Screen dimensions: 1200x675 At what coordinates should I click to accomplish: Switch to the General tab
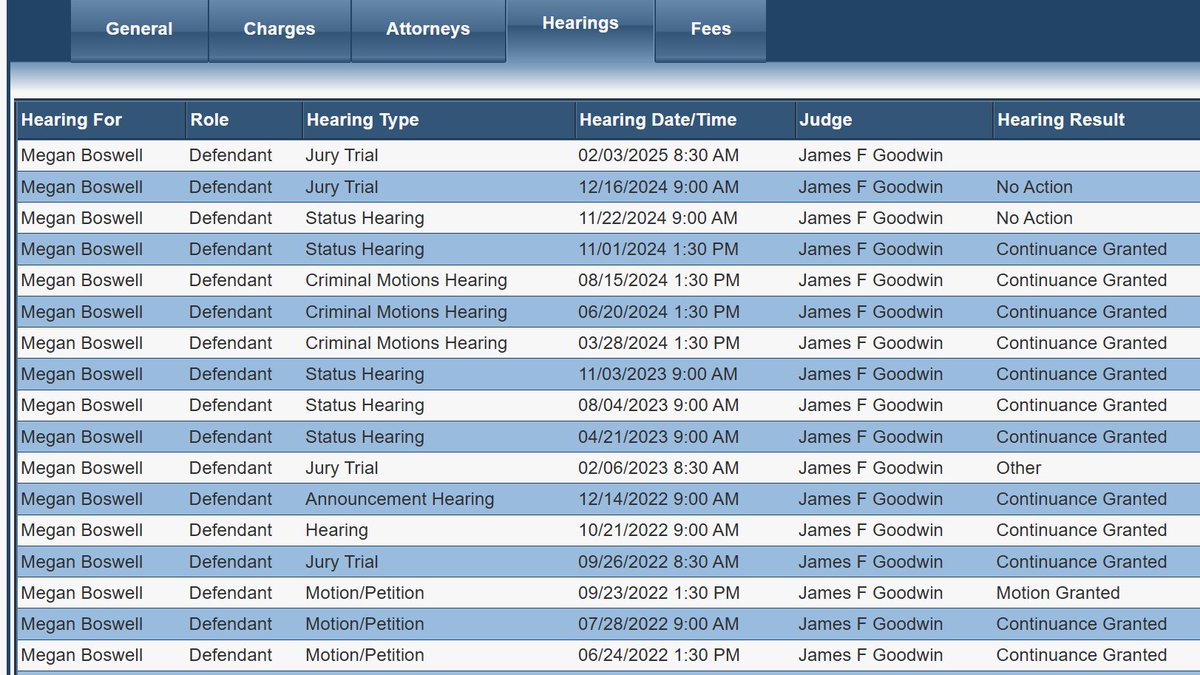coord(139,30)
